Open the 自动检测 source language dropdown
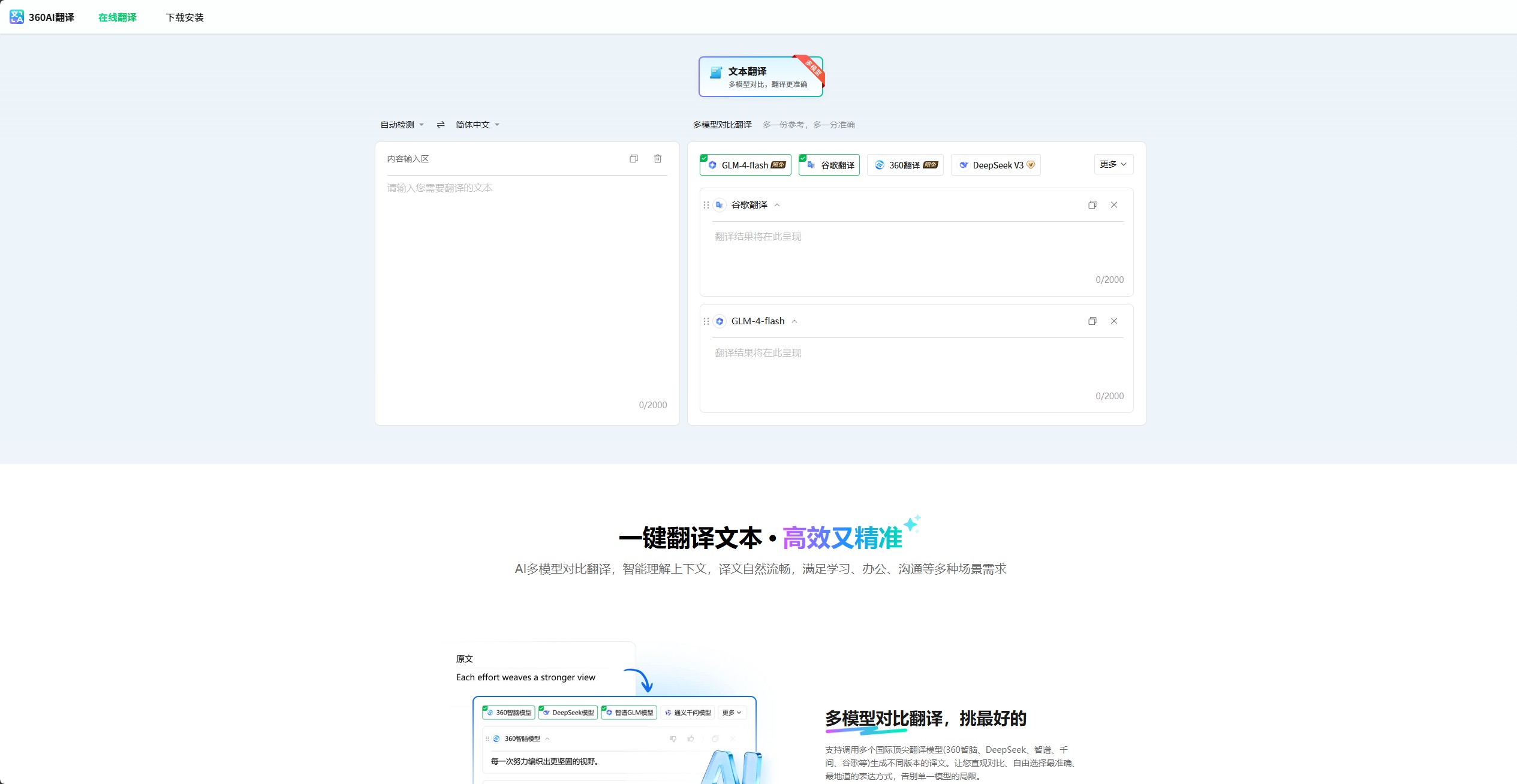This screenshot has height=784, width=1517. coord(402,125)
